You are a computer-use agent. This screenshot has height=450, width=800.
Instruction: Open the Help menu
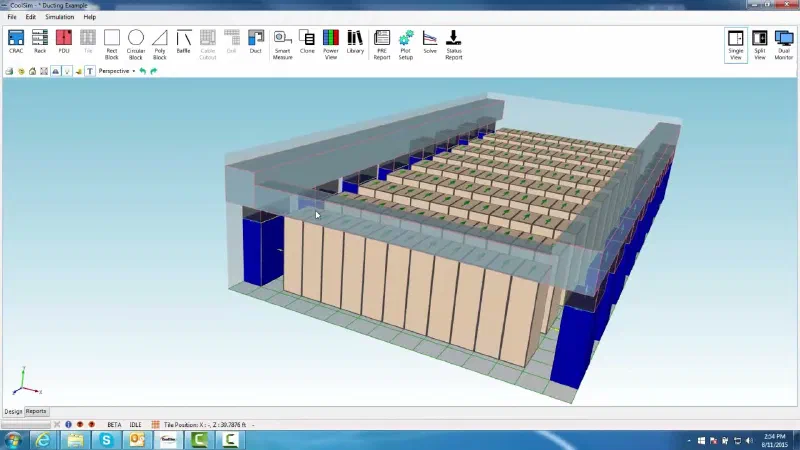click(x=90, y=17)
